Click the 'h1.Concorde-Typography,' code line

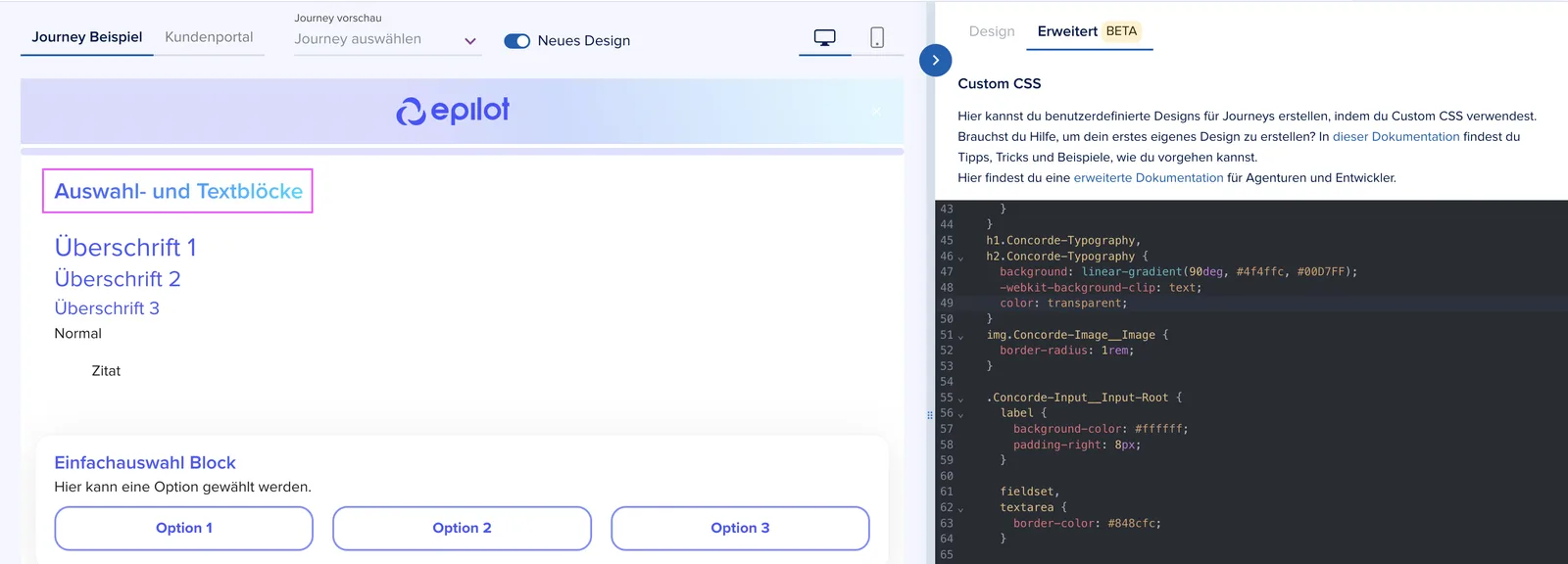(x=1063, y=241)
